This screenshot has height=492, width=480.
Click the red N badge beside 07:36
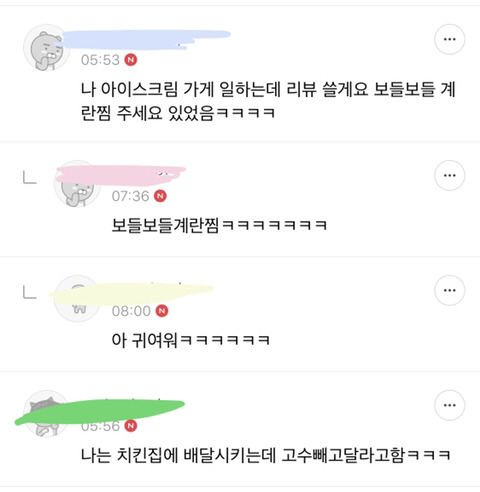(160, 196)
